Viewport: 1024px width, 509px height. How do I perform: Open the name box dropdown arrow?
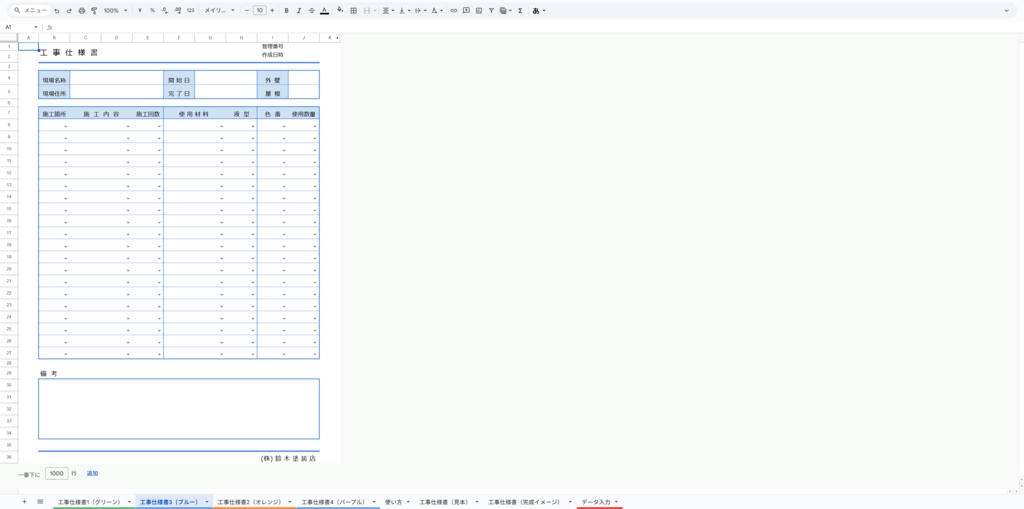click(x=36, y=27)
